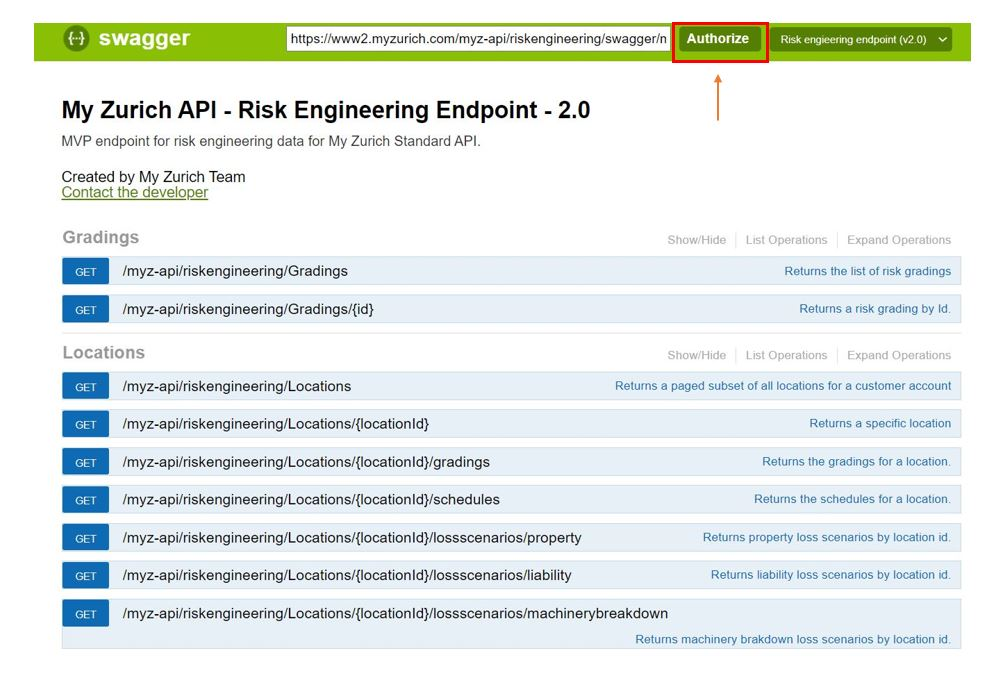Click the GET badge for the Locations list endpoint
Screen dimensions: 993x676
86,387
